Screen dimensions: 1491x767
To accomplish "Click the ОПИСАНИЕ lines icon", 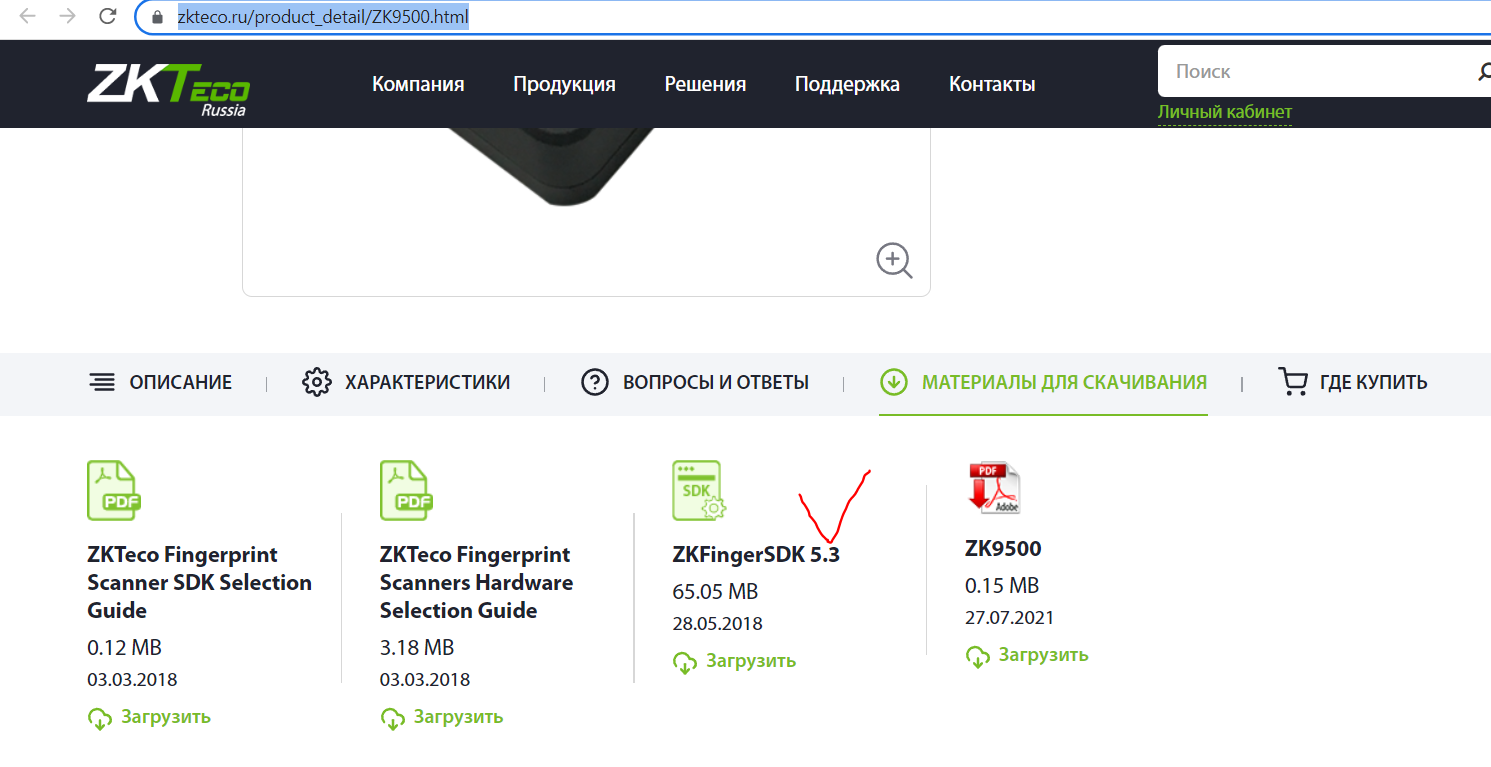I will click(x=101, y=382).
